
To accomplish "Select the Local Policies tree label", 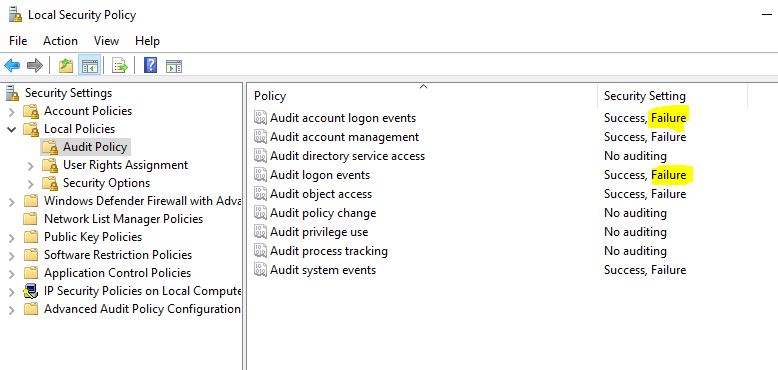I will point(79,129).
